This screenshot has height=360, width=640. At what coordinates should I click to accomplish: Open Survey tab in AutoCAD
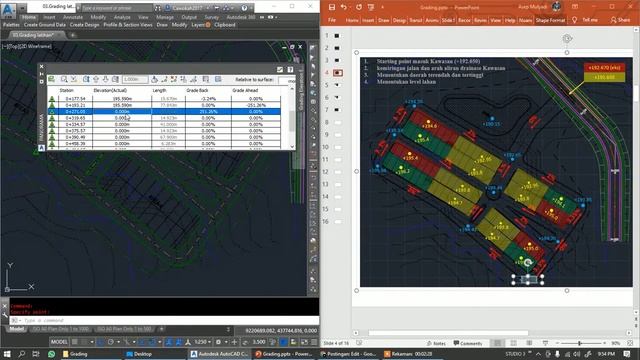(211, 17)
